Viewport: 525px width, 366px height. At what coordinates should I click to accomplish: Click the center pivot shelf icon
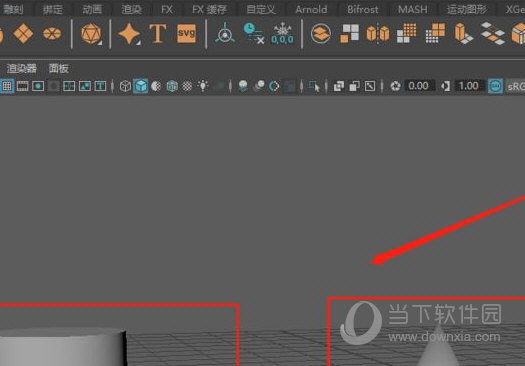(x=225, y=34)
